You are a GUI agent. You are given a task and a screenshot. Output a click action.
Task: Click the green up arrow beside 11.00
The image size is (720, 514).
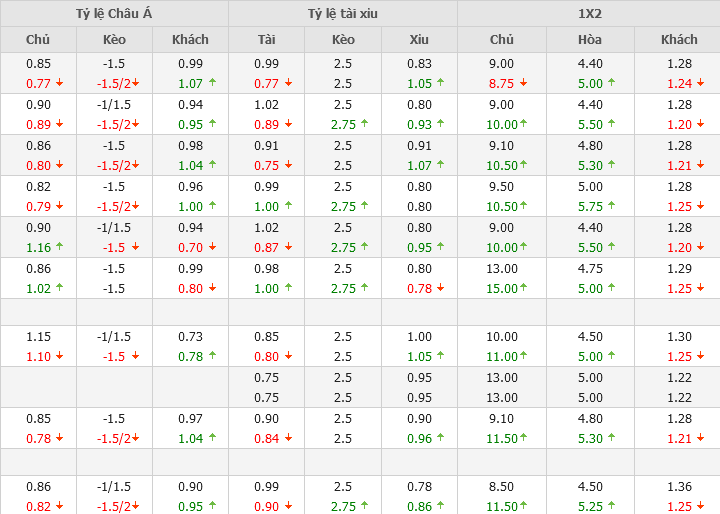coord(524,357)
